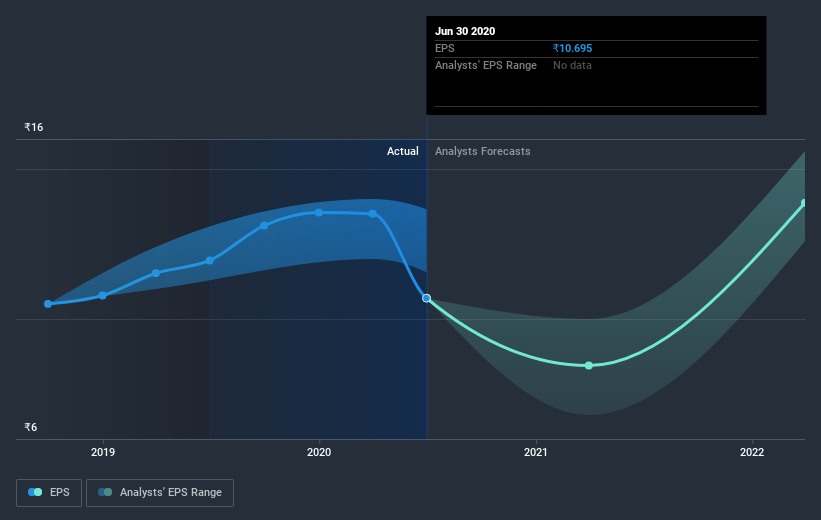Screen dimensions: 821x520
Task: Click the forecast EPS endpoint at 2022
Action: pyautogui.click(x=805, y=203)
